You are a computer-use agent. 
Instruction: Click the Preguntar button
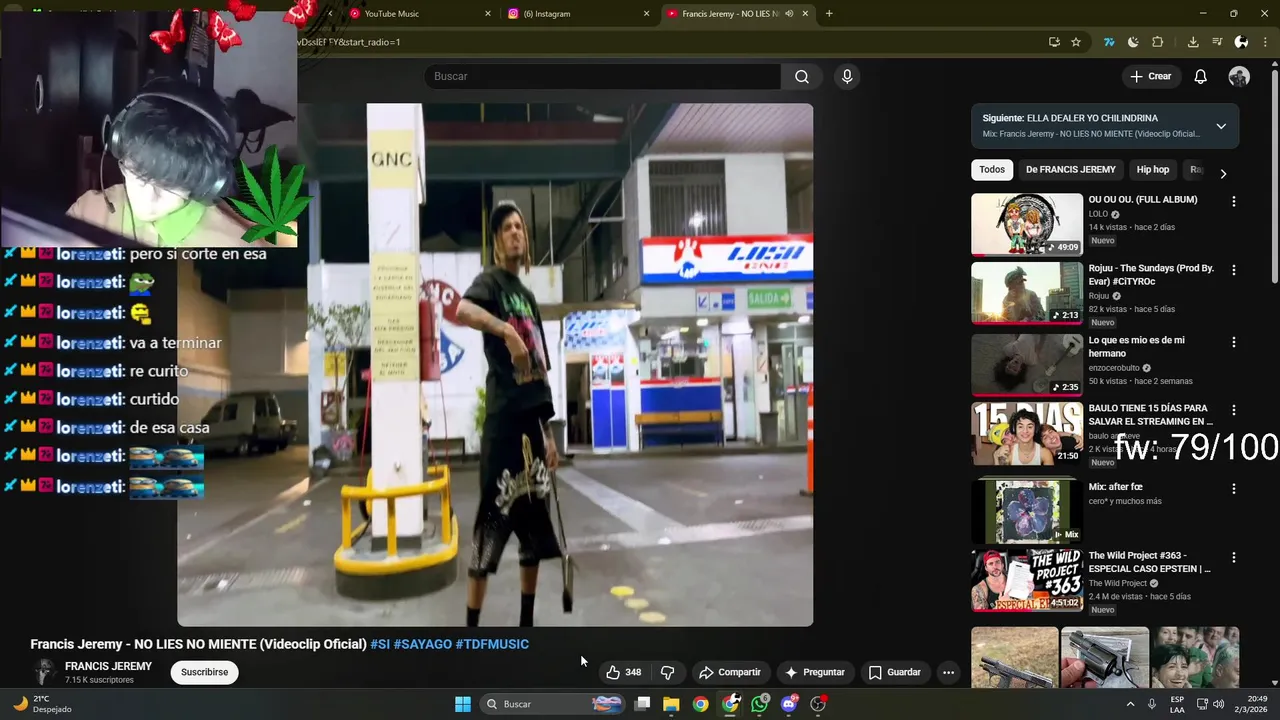(815, 672)
